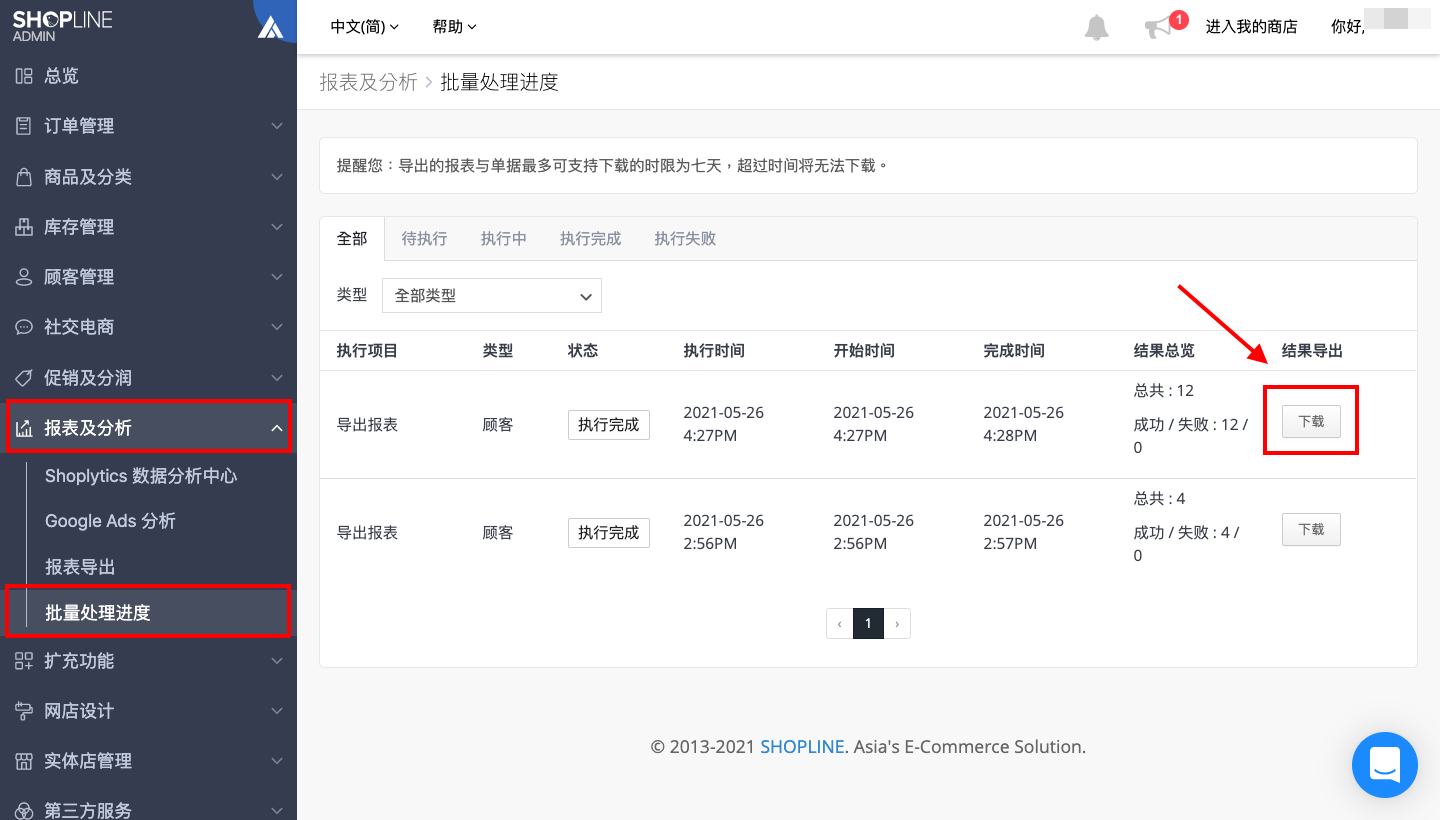Download the 2:56PM export report
Screen dimensions: 1440x820
pos(1311,530)
